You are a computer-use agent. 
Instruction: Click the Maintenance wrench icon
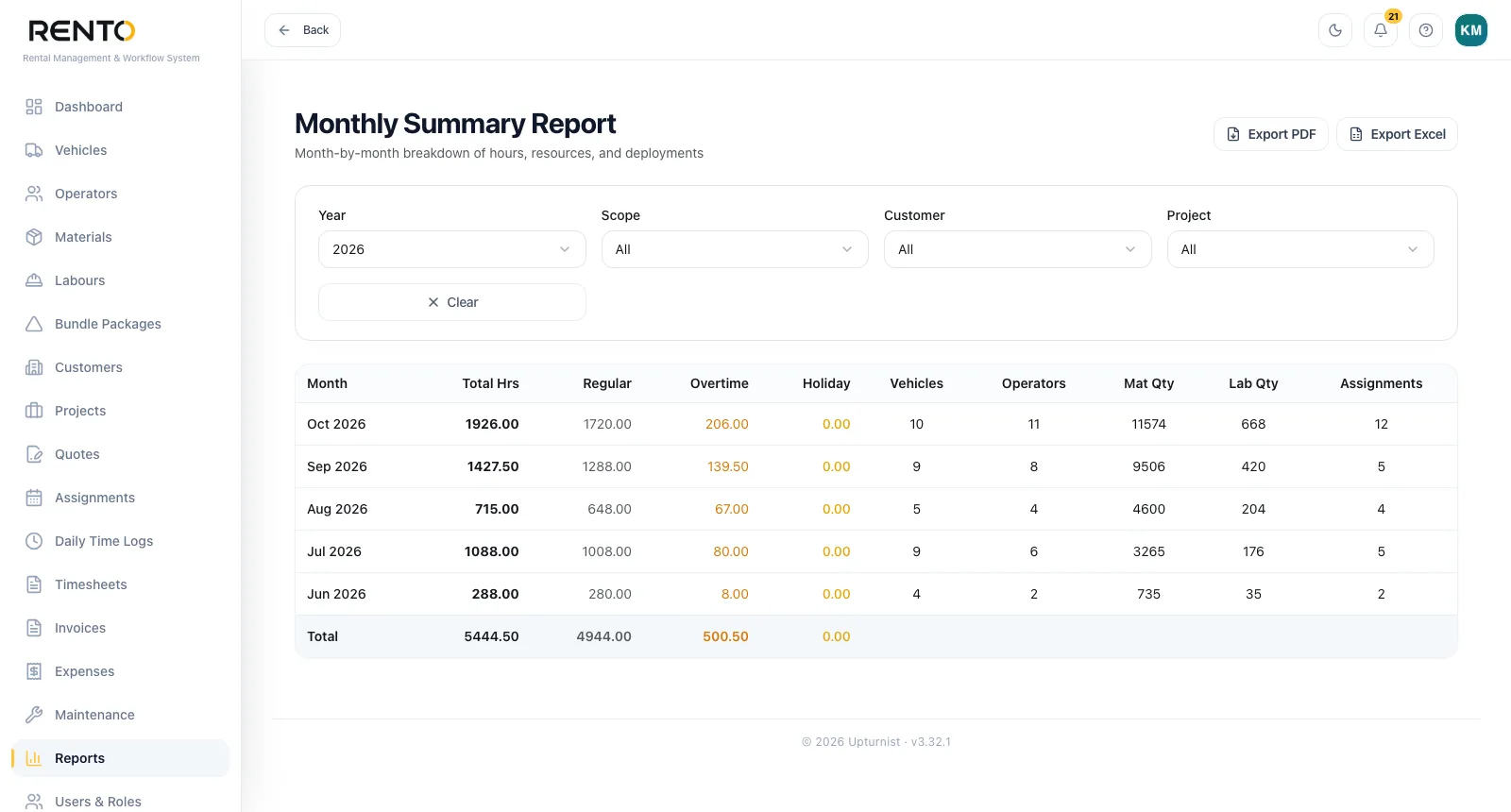[x=34, y=715]
